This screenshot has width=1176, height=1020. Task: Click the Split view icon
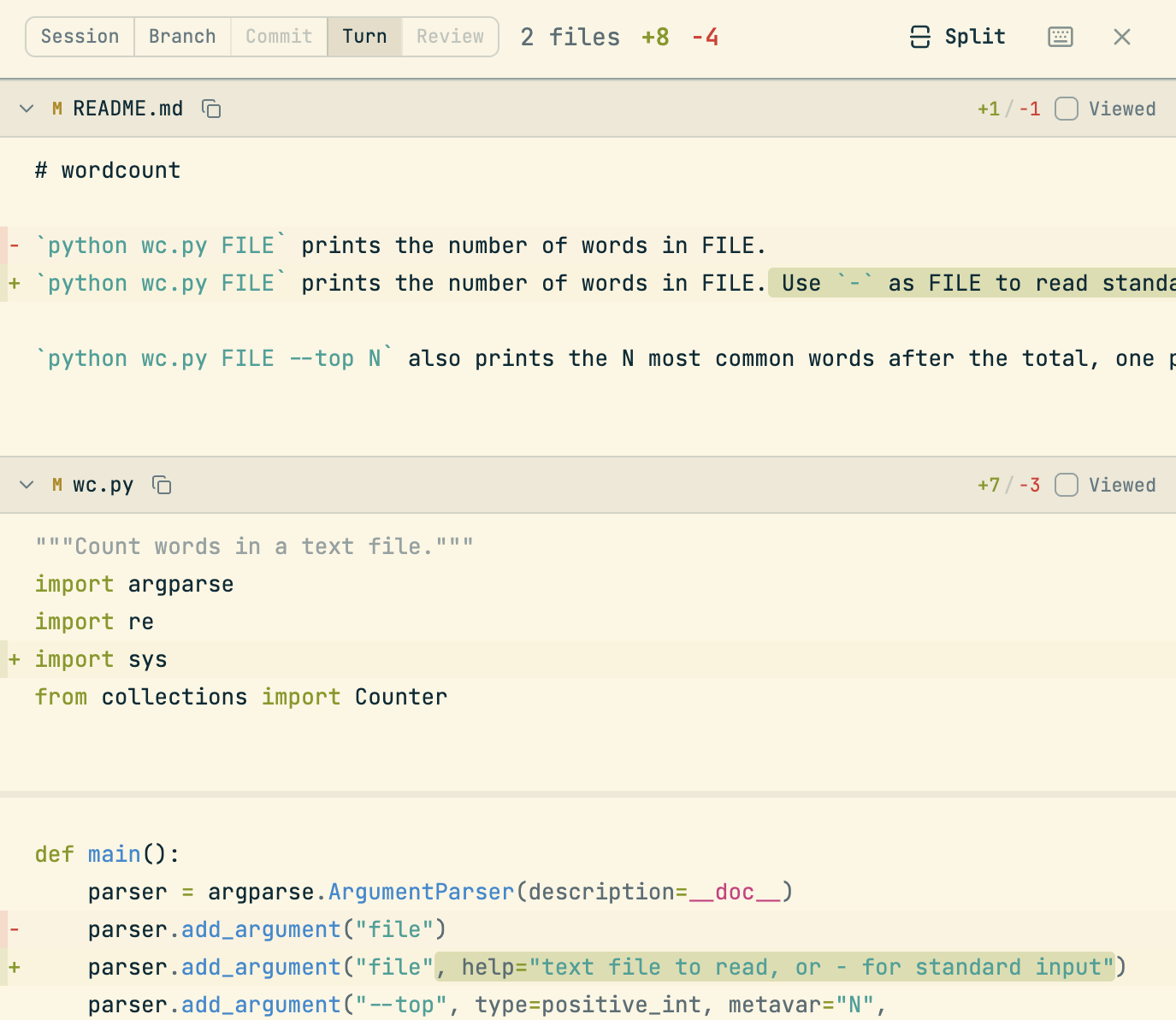point(920,37)
